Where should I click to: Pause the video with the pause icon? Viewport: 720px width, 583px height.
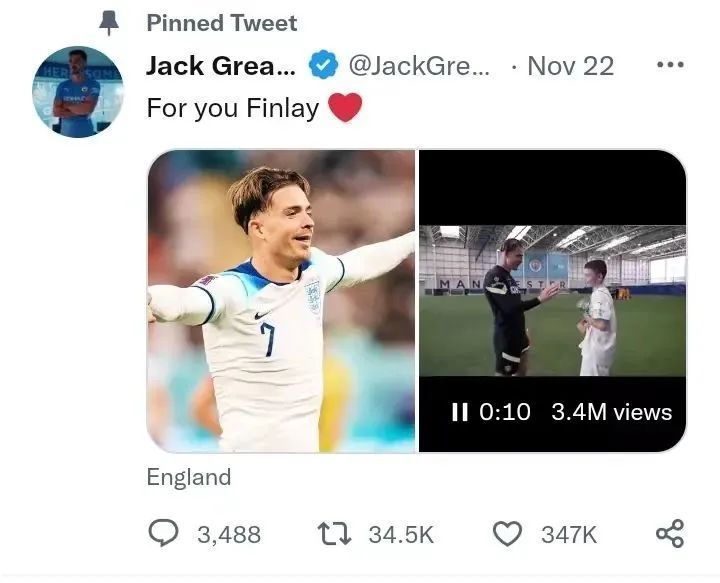[x=460, y=412]
